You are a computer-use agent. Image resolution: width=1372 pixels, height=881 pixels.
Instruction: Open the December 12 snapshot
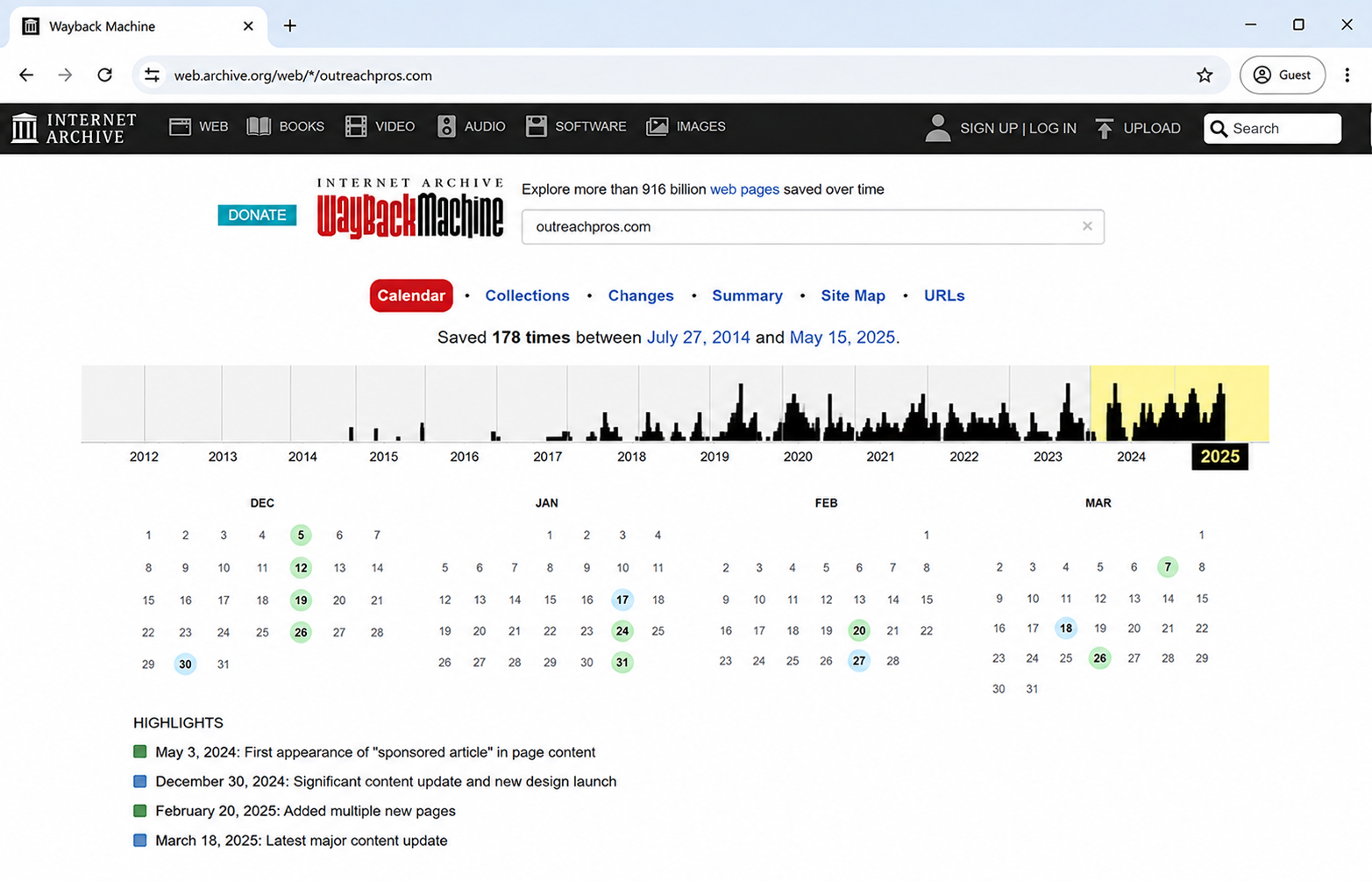coord(301,568)
